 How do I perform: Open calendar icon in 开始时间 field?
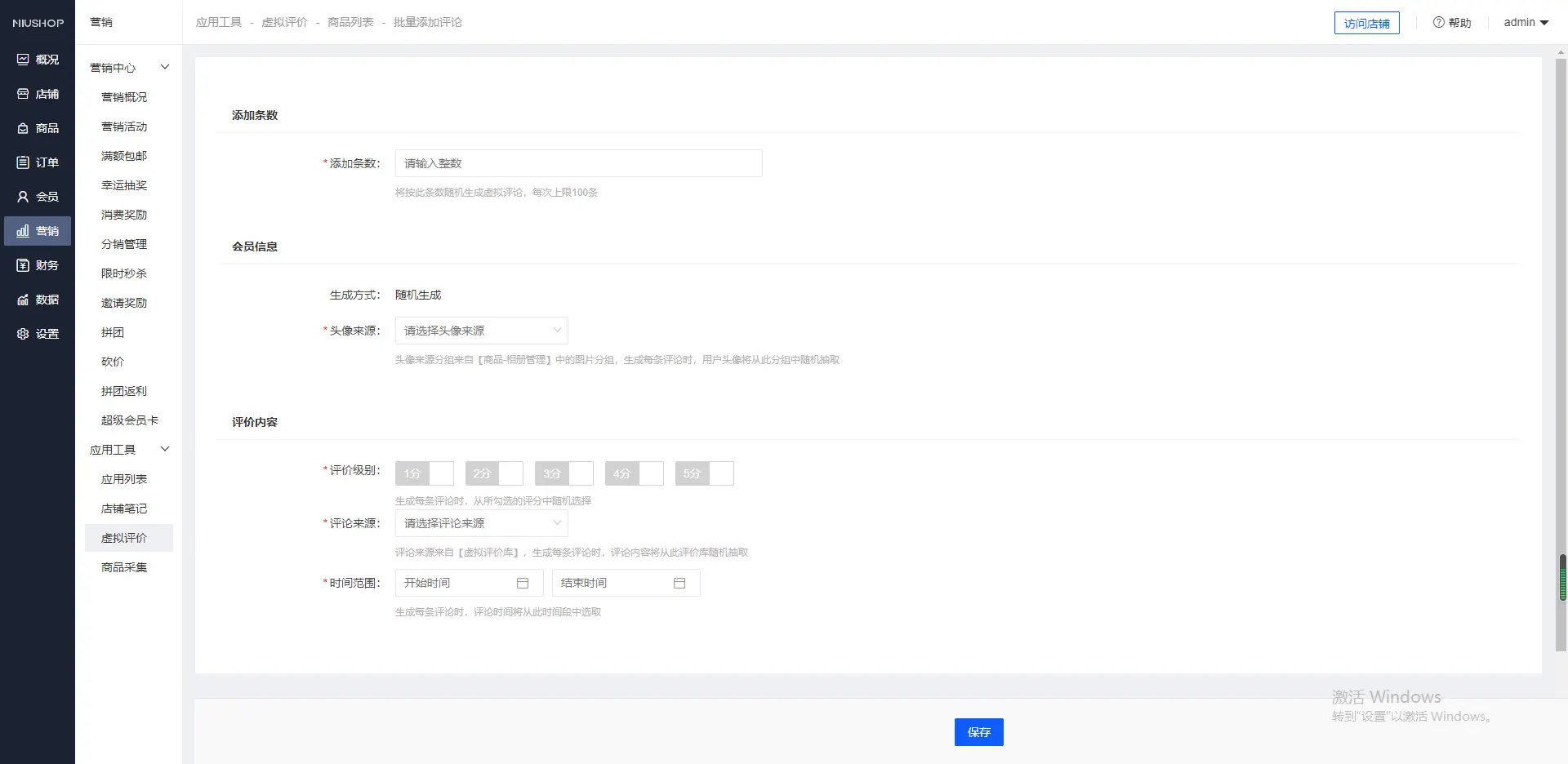[x=523, y=583]
